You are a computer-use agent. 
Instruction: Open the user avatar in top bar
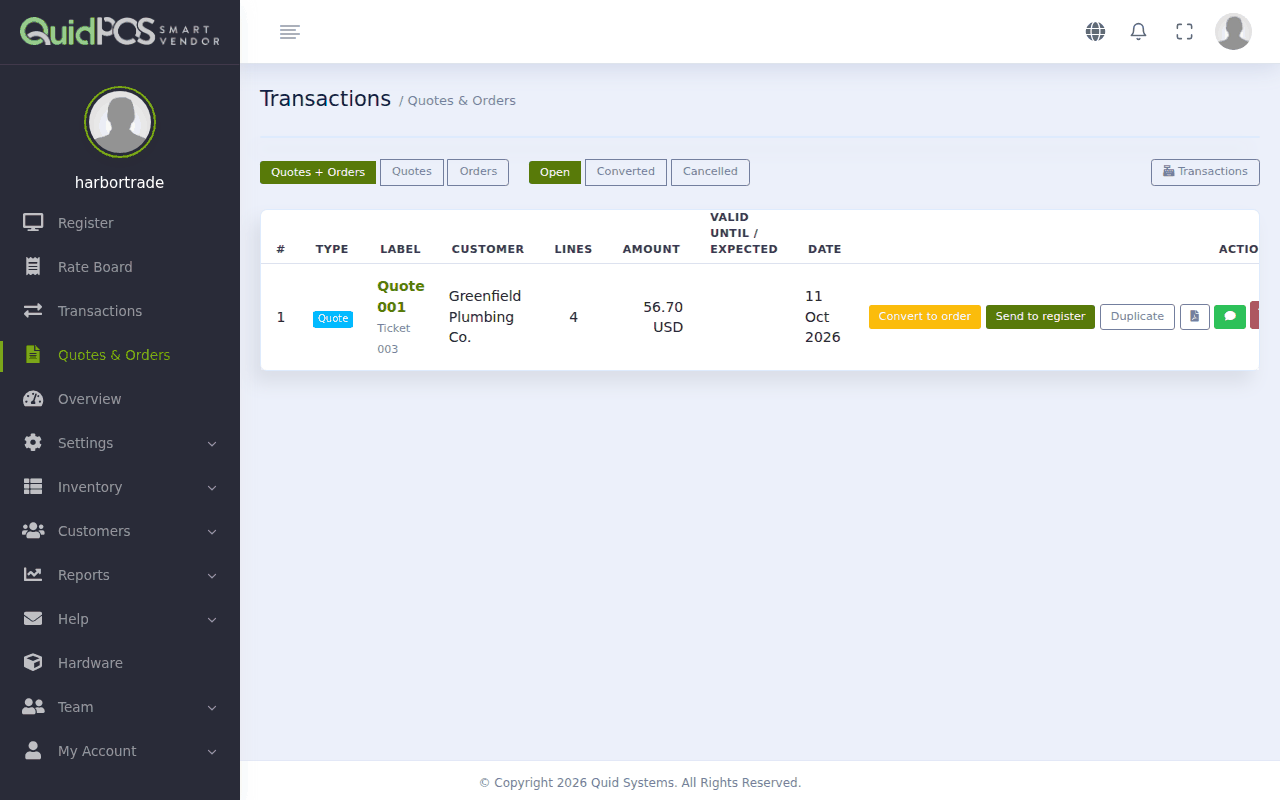(1233, 32)
